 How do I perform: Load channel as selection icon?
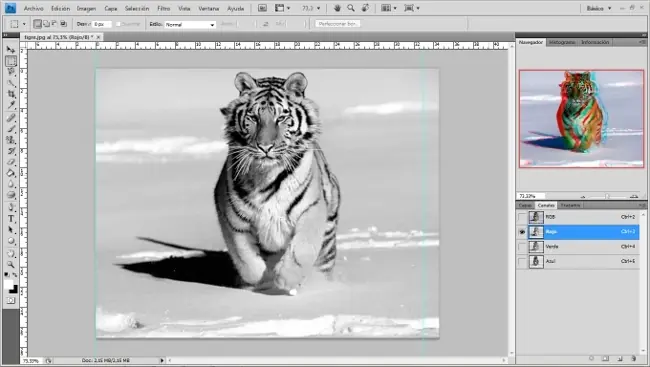[592, 358]
